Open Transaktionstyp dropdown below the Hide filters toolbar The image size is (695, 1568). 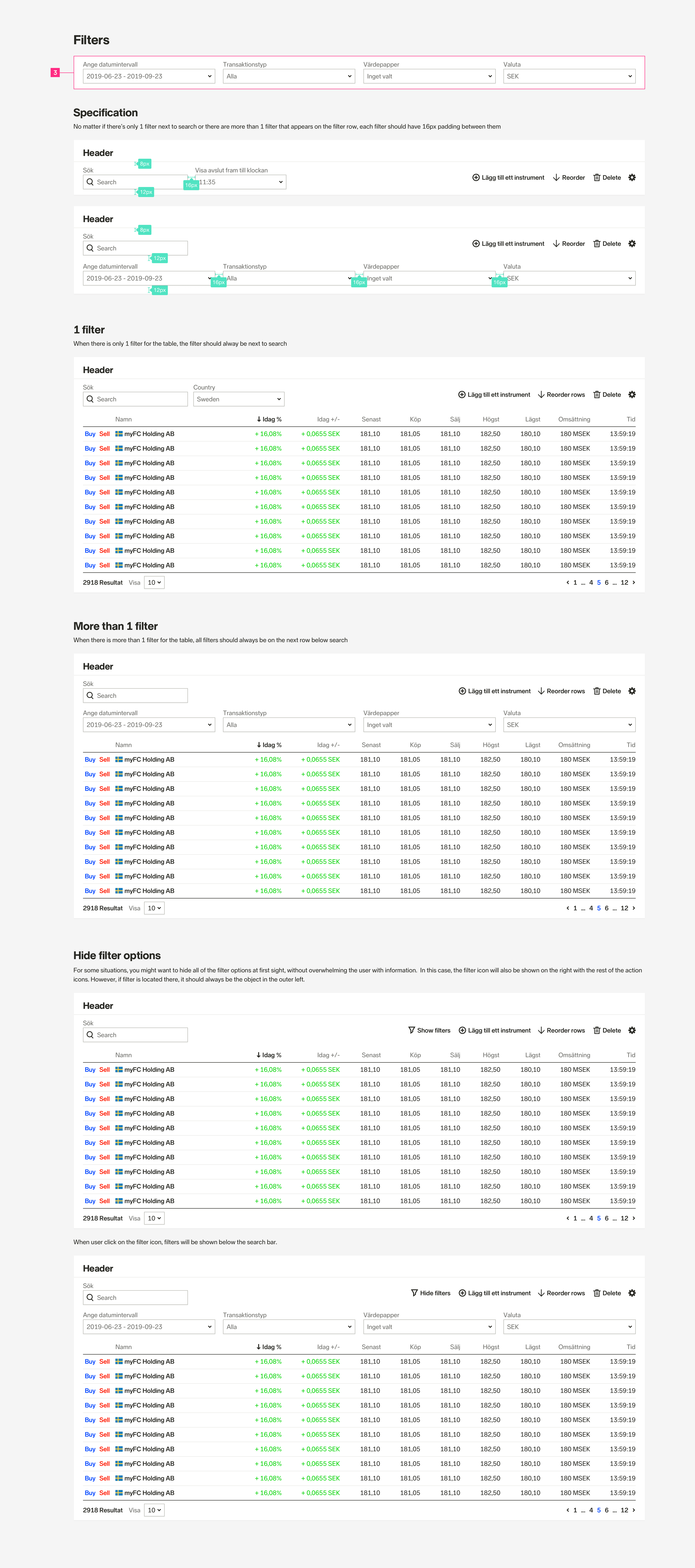[289, 1327]
